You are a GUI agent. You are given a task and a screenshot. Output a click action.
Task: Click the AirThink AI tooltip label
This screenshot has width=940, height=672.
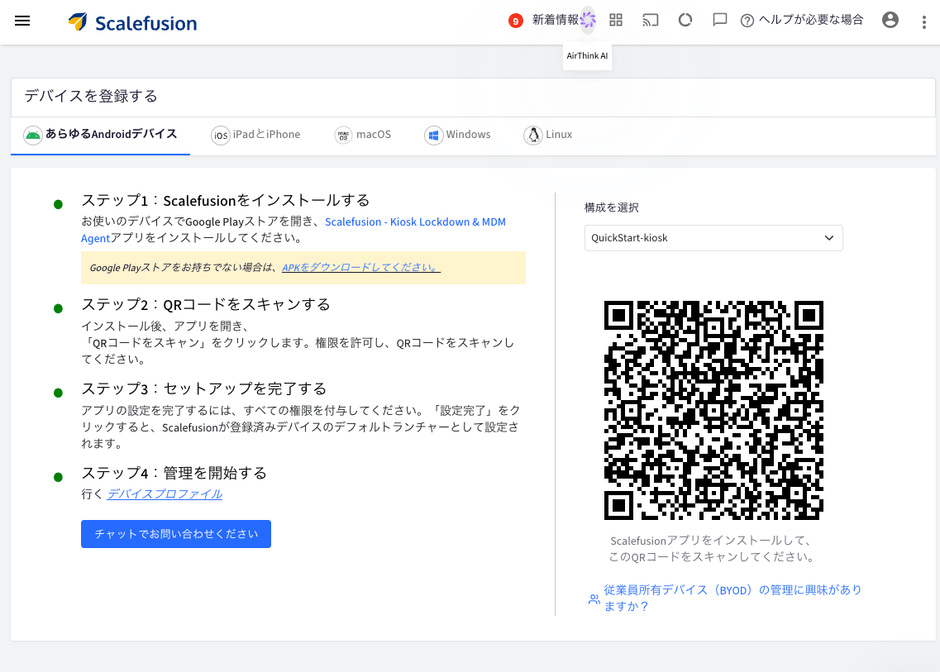pos(587,56)
